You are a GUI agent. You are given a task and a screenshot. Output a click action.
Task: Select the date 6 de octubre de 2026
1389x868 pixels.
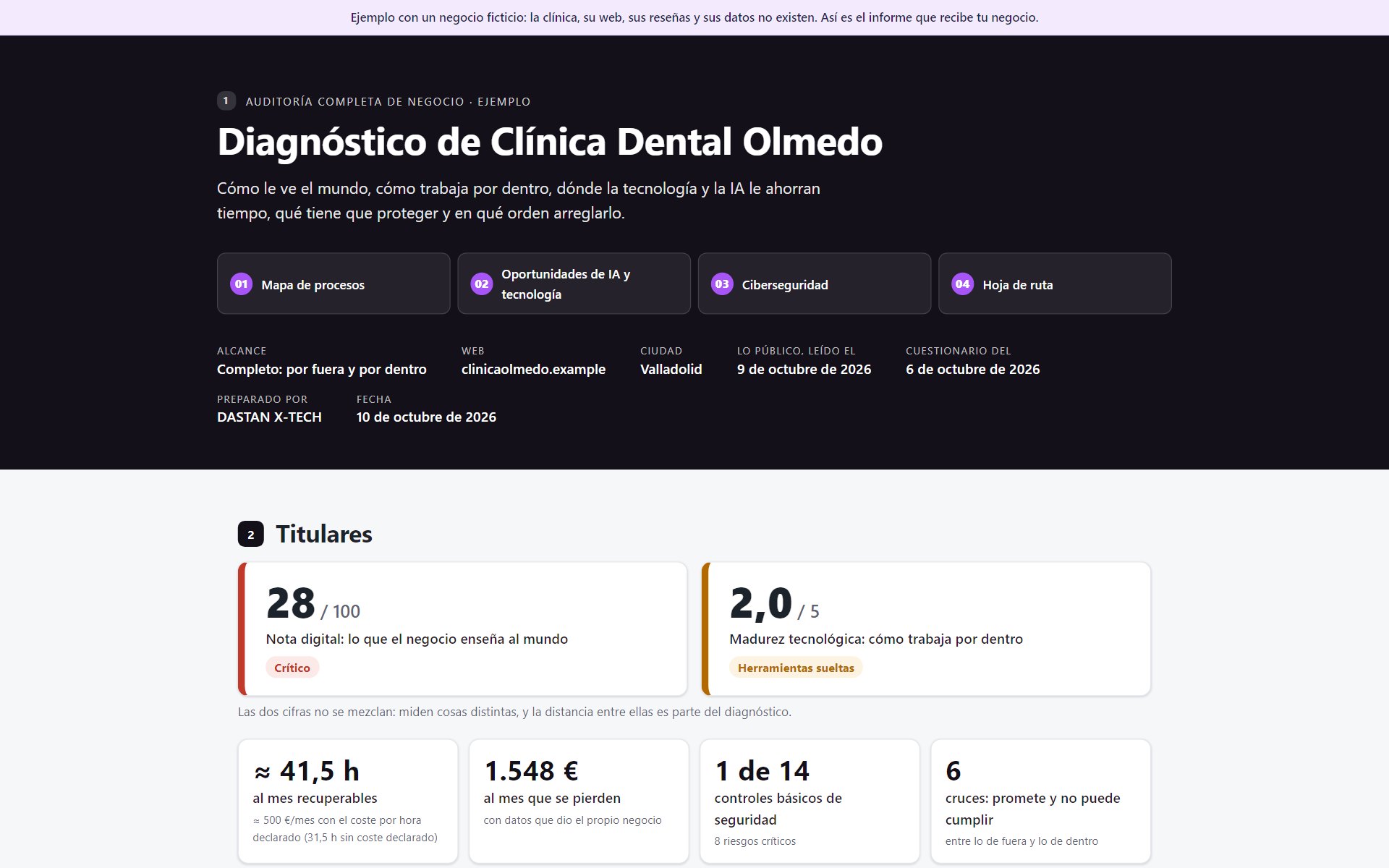pyautogui.click(x=972, y=369)
